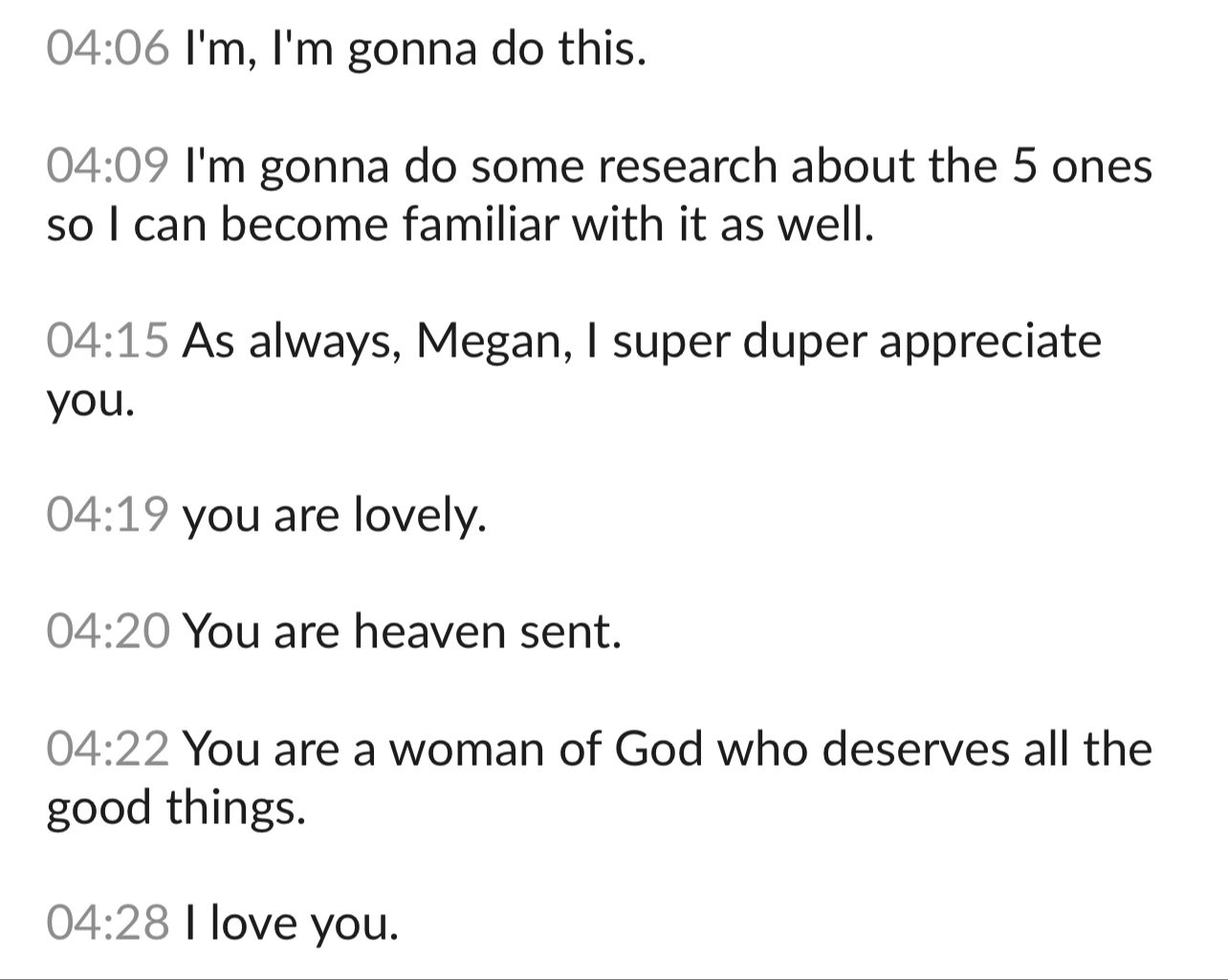Click the phrase "good things."
The height and width of the screenshot is (980, 1228).
pyautogui.click(x=176, y=809)
